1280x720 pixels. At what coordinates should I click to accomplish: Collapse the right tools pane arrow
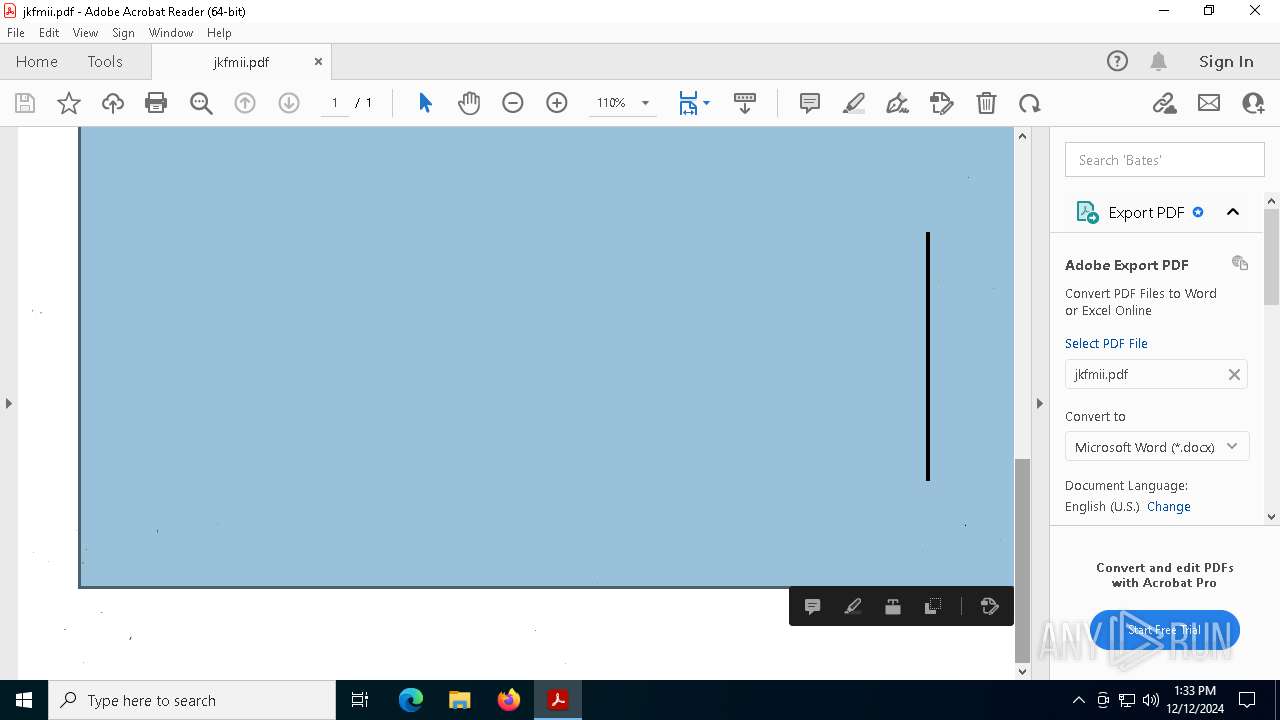pos(1039,403)
